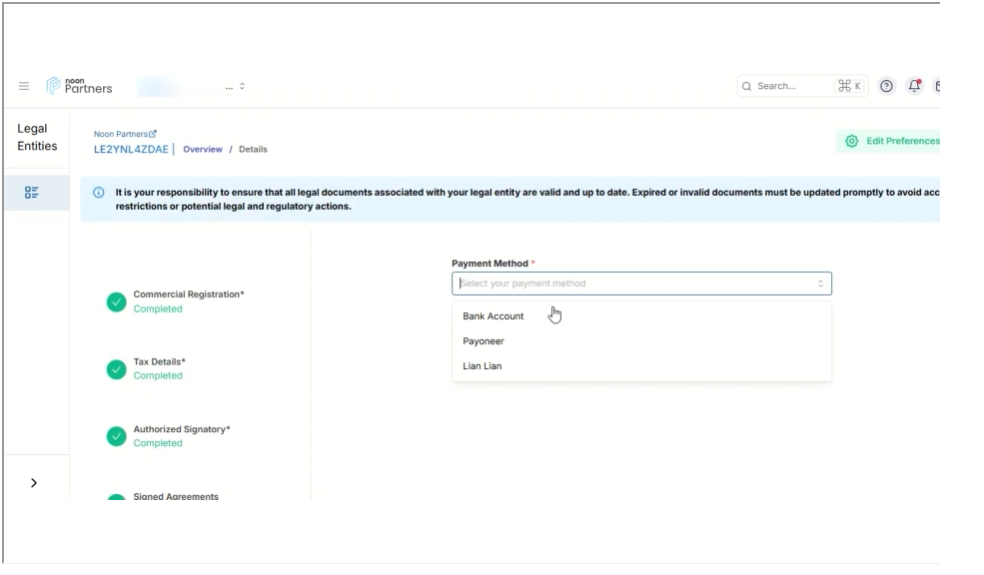Click the info icon in the banner
The width and height of the screenshot is (984, 575).
(99, 192)
